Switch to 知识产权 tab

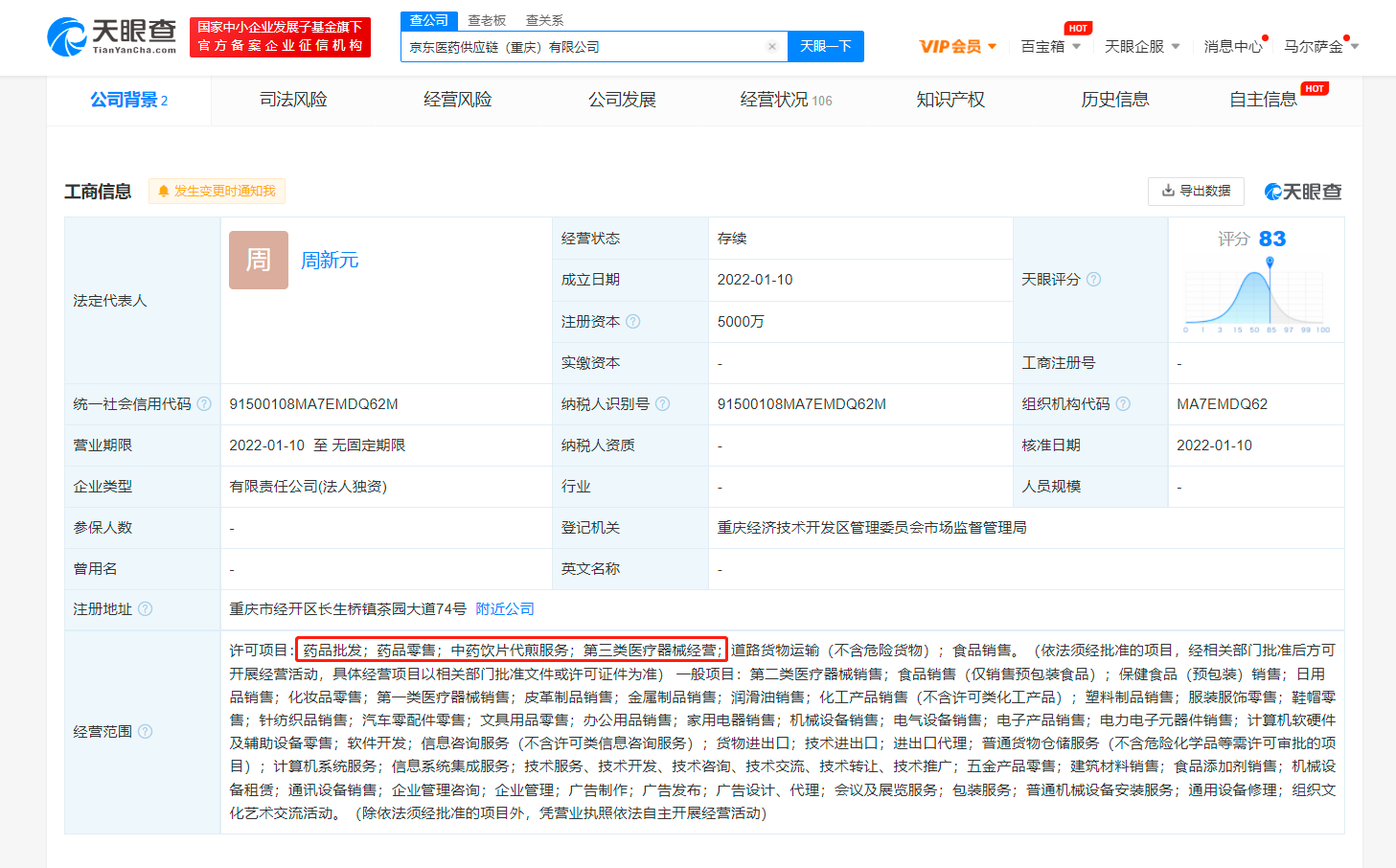(950, 100)
